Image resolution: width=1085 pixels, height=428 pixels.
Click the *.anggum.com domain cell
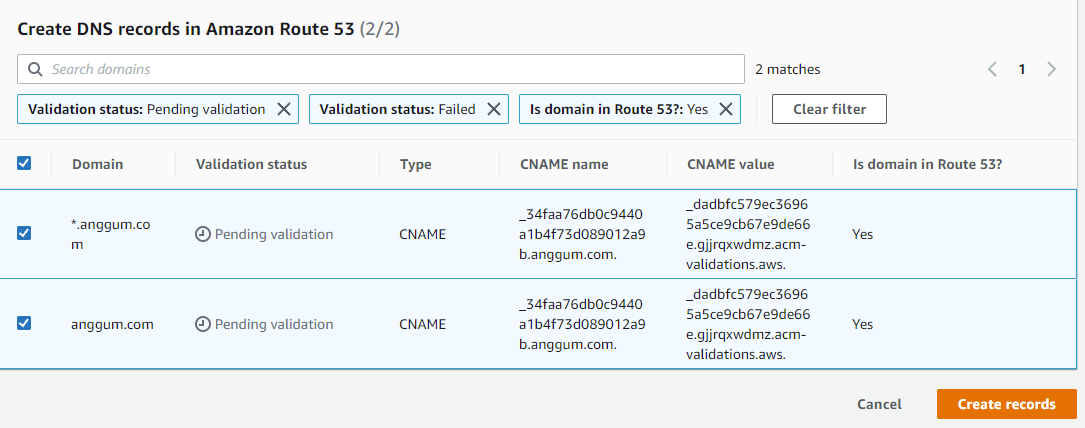[111, 234]
